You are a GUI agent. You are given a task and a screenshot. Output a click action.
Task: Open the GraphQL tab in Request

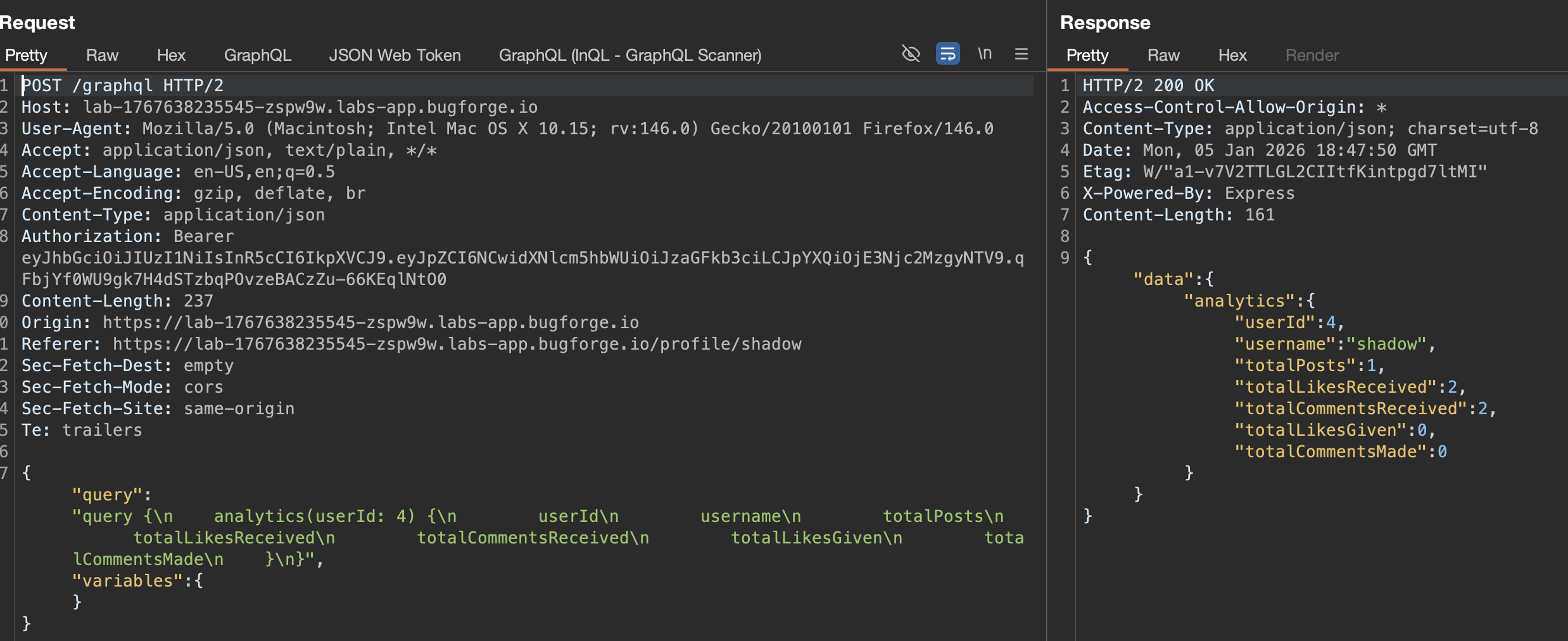click(x=257, y=55)
